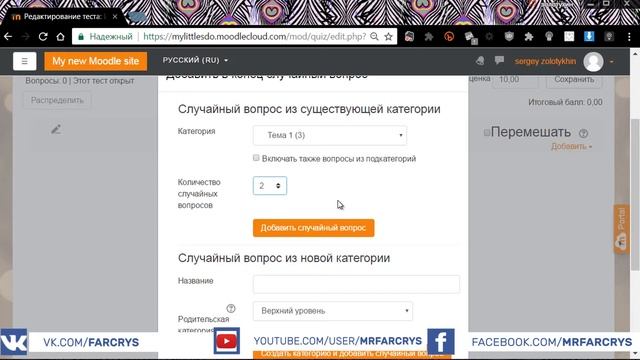Open the Русский (RU) language menu
Viewport: 640px width, 360px height.
195,60
